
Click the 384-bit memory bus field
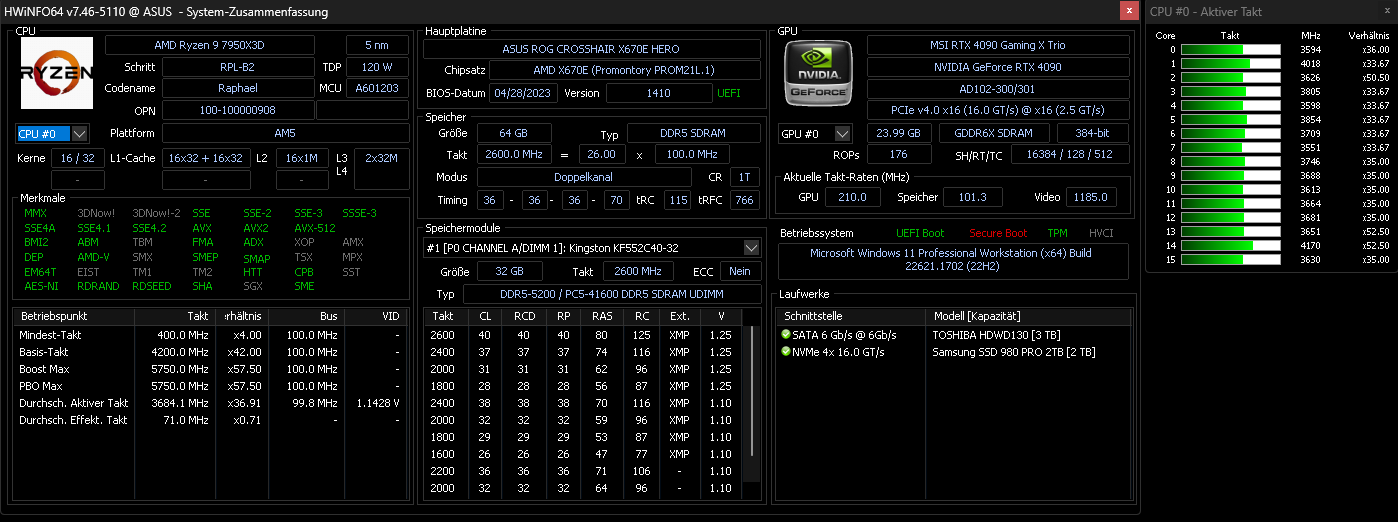tap(1095, 133)
